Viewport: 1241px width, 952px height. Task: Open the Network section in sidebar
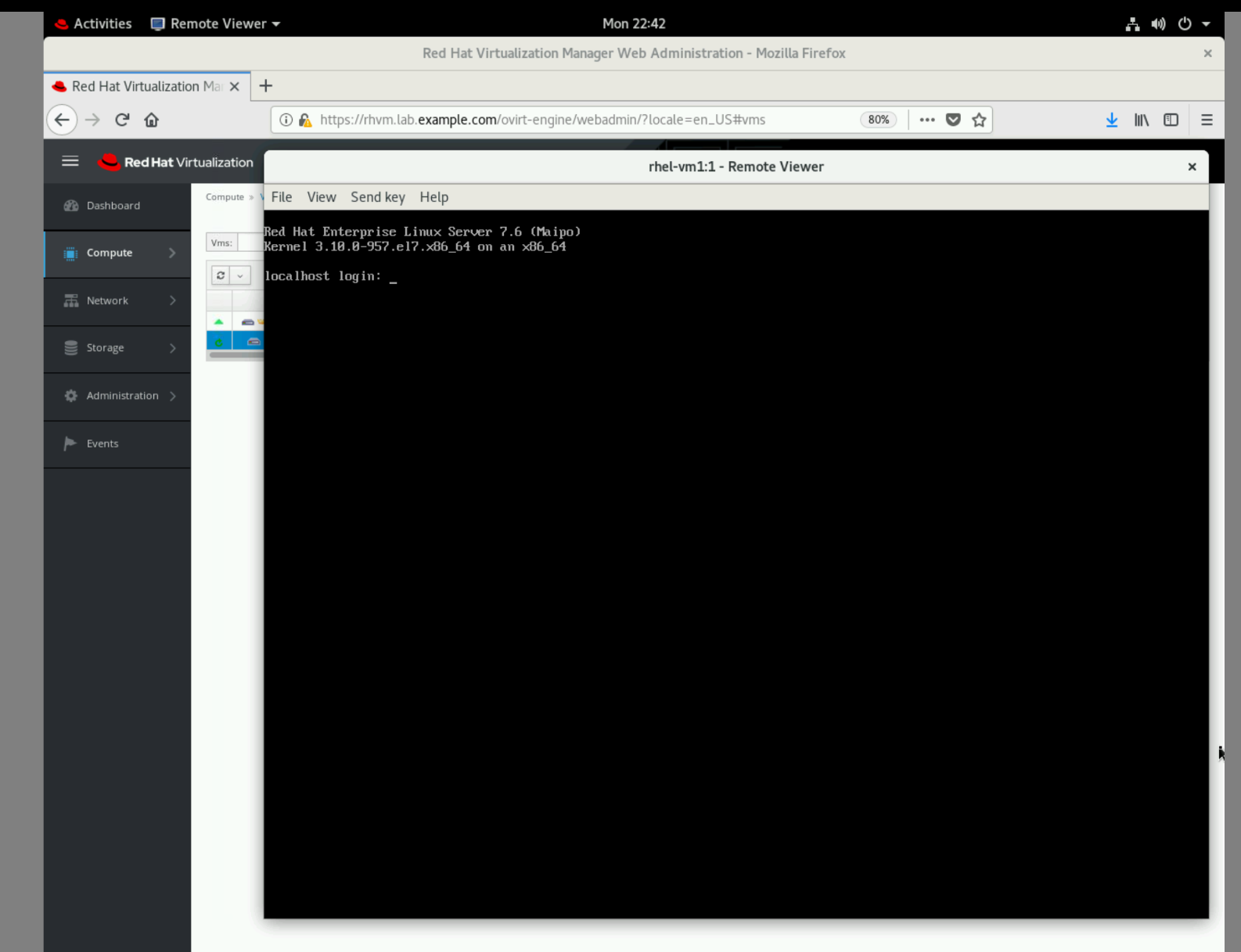(117, 301)
